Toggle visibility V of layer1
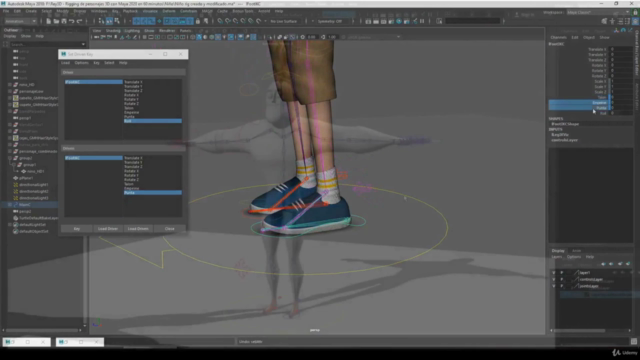Viewport: 640px width, 360px height. pos(554,273)
